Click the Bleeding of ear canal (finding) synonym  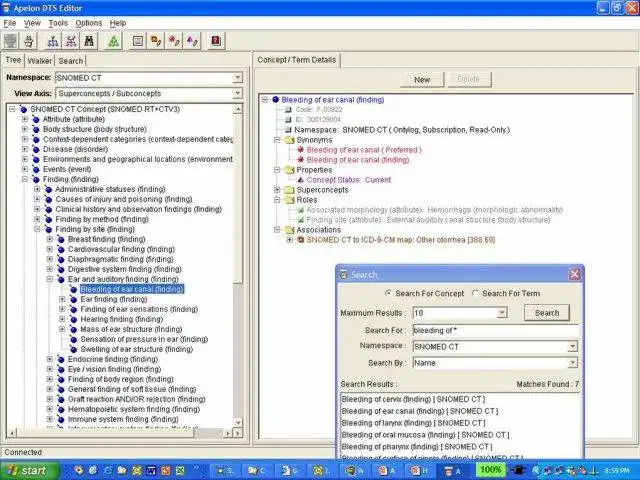click(358, 160)
